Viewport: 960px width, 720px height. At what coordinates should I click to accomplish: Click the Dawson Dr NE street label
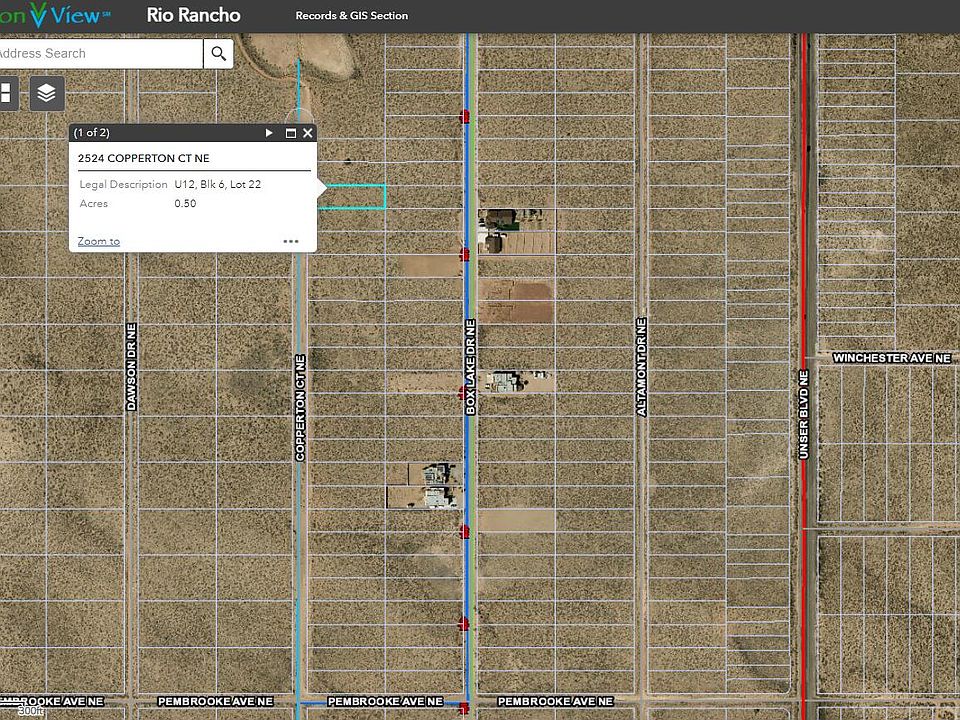(x=131, y=366)
